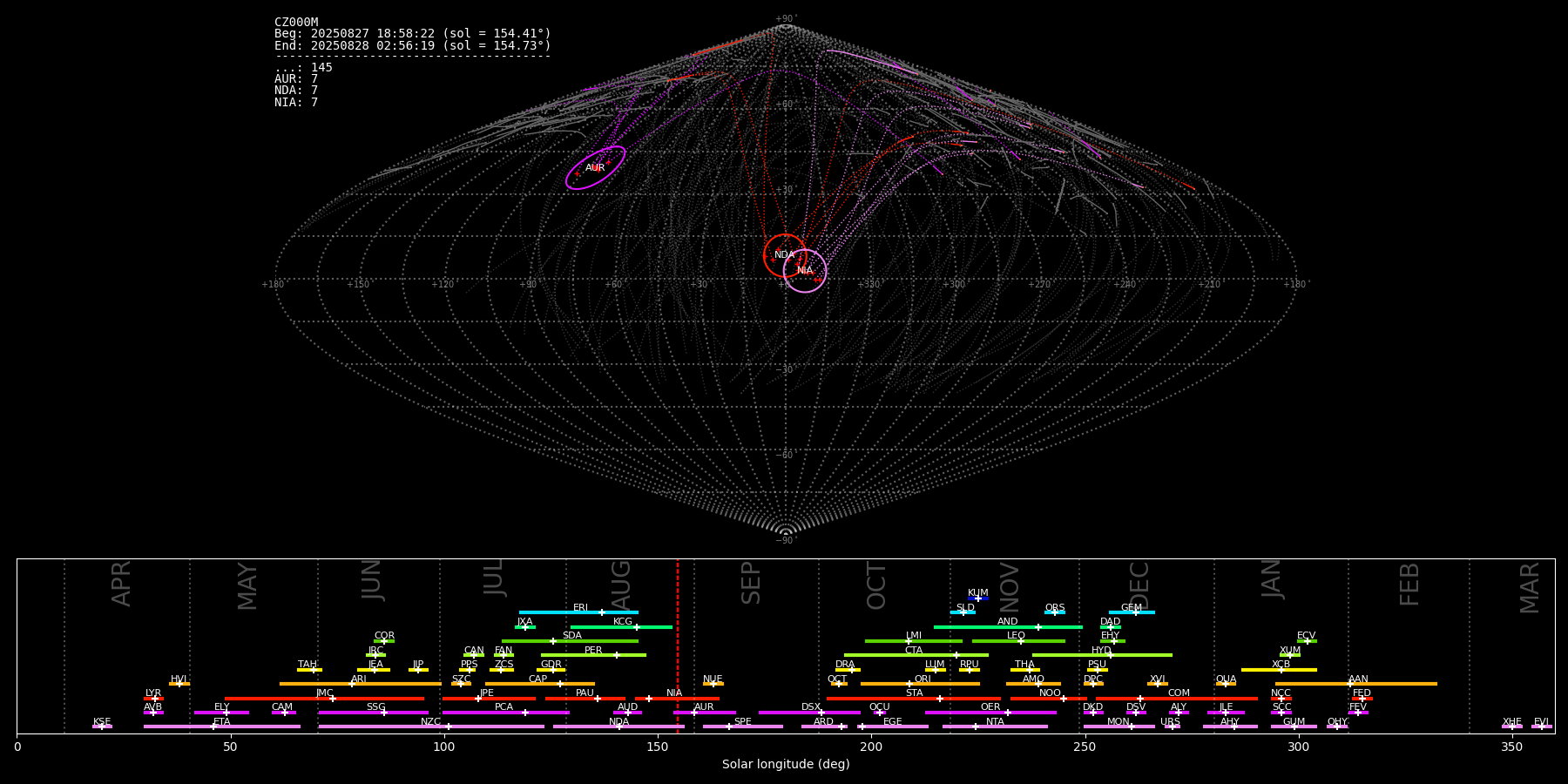Screen dimensions: 1568x784
Task: Click the STA shower bar in timeline
Action: point(914,699)
